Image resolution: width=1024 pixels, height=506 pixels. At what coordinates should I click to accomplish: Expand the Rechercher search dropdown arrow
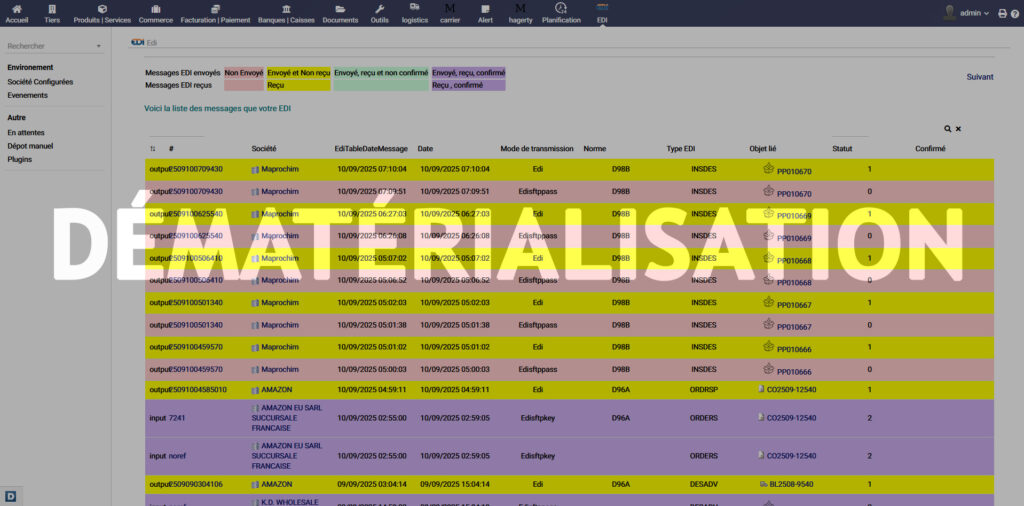coord(98,46)
